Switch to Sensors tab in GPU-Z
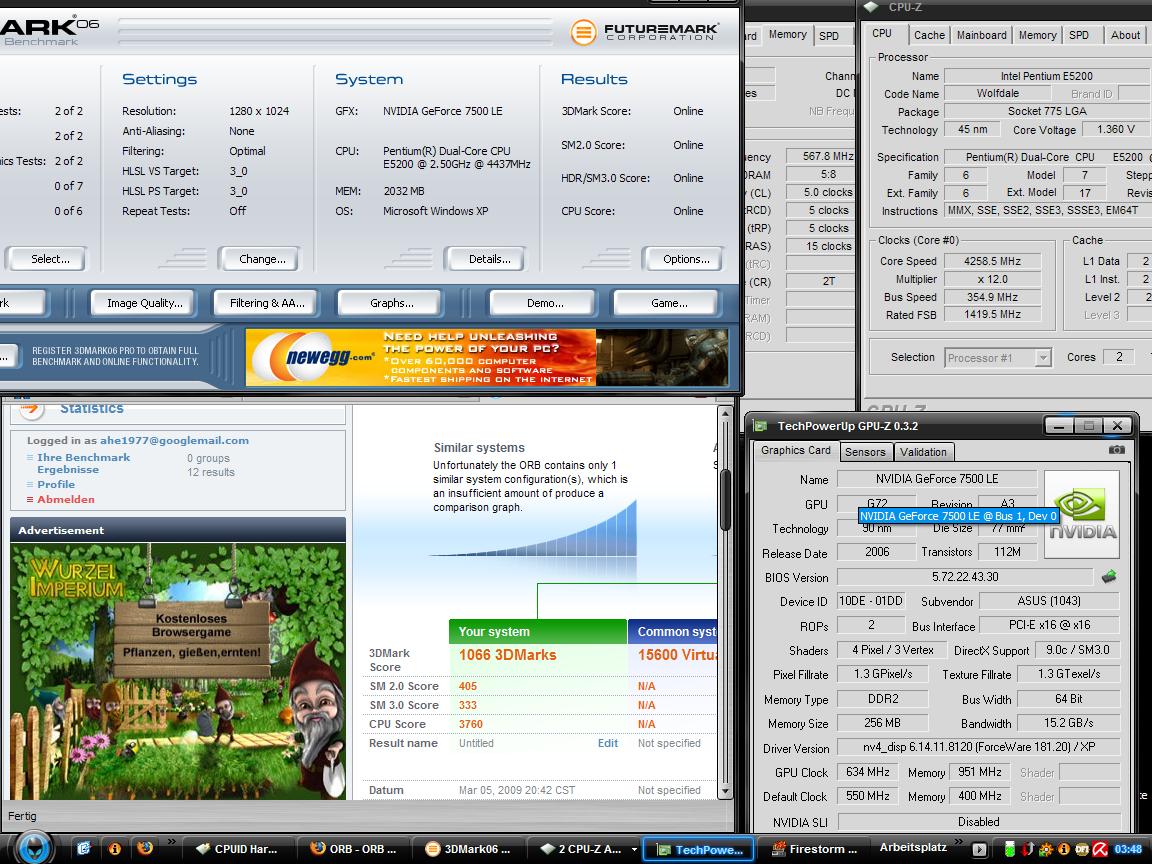 865,452
